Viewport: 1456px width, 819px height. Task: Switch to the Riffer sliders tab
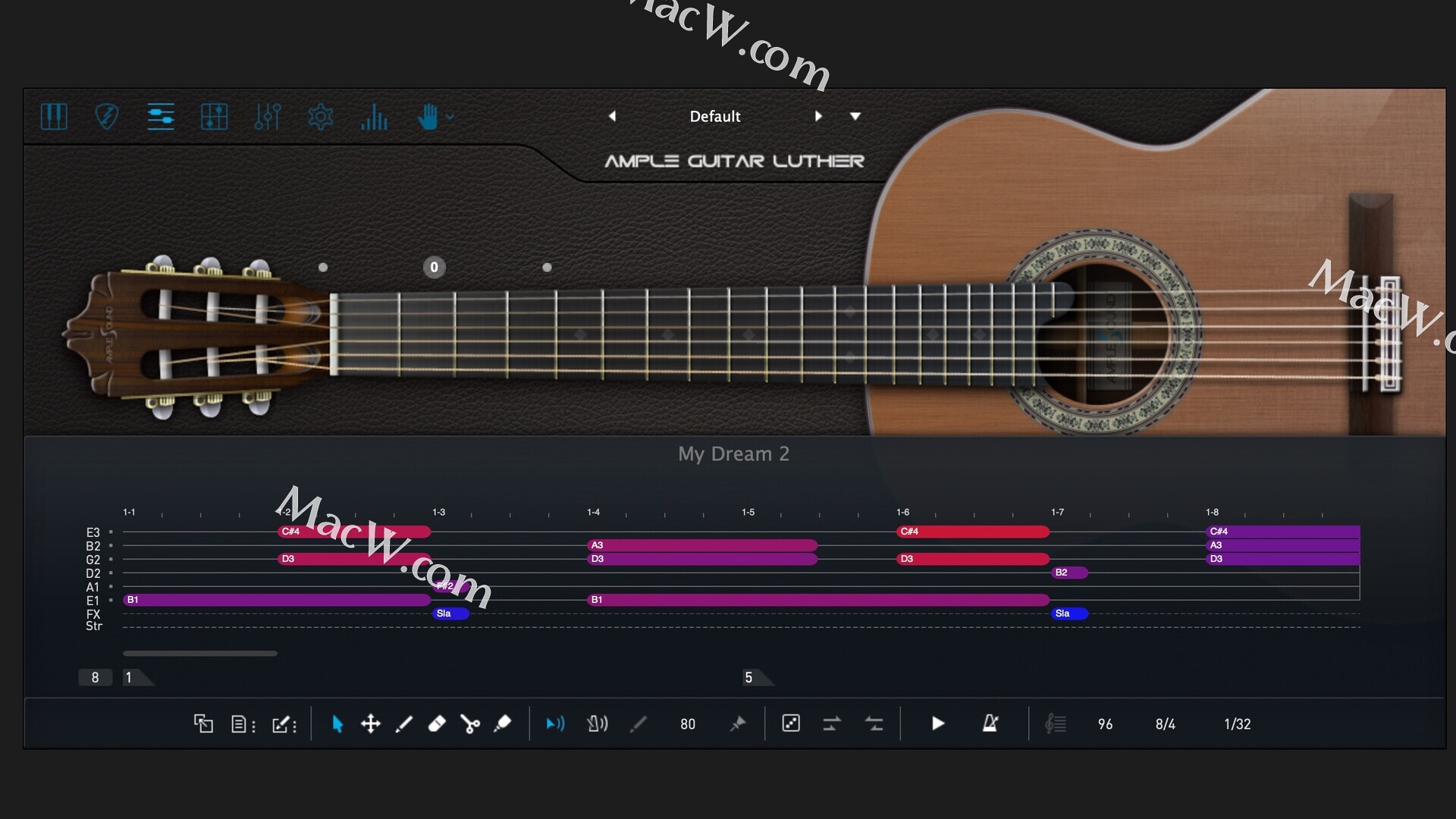[x=161, y=117]
